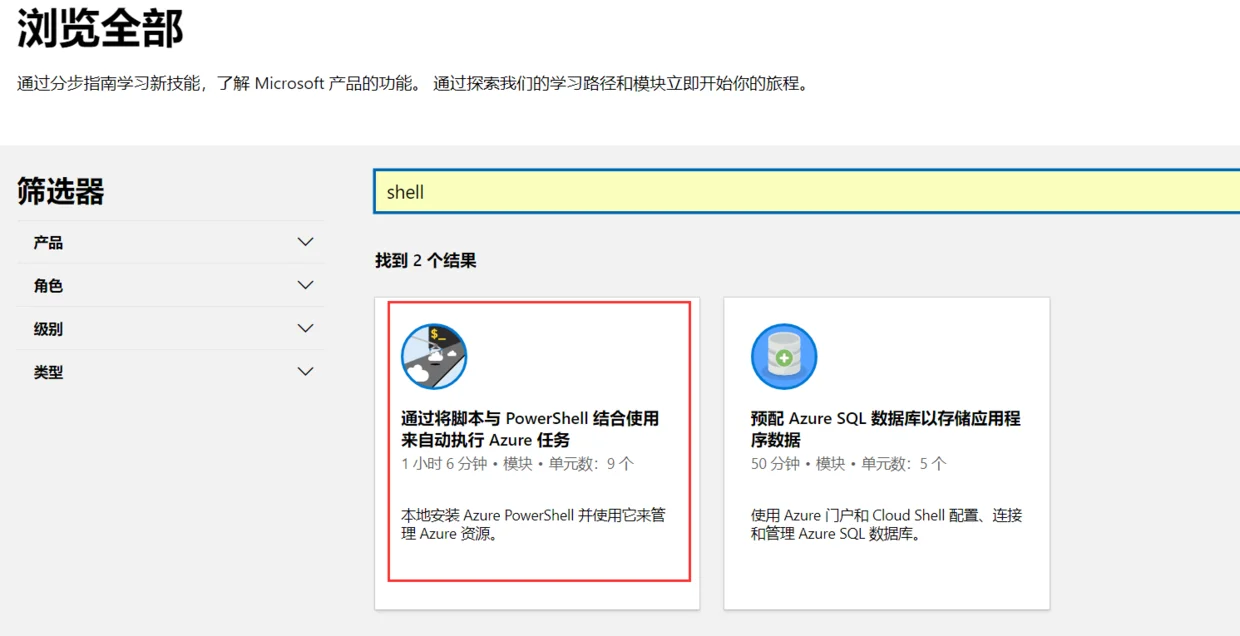Click the 筛选器 sidebar heading
1240x636 pixels.
[x=60, y=191]
